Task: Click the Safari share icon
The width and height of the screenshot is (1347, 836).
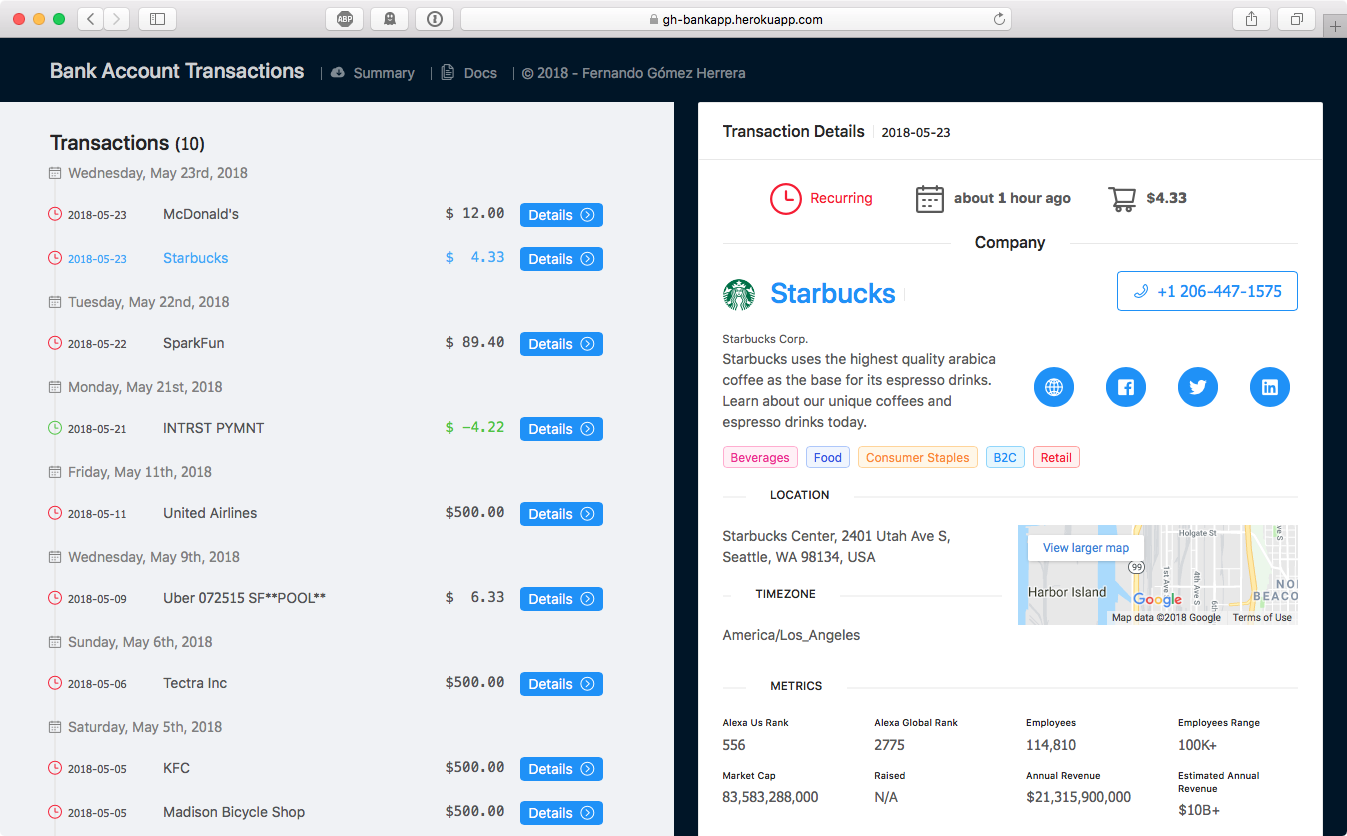Action: 1251,19
